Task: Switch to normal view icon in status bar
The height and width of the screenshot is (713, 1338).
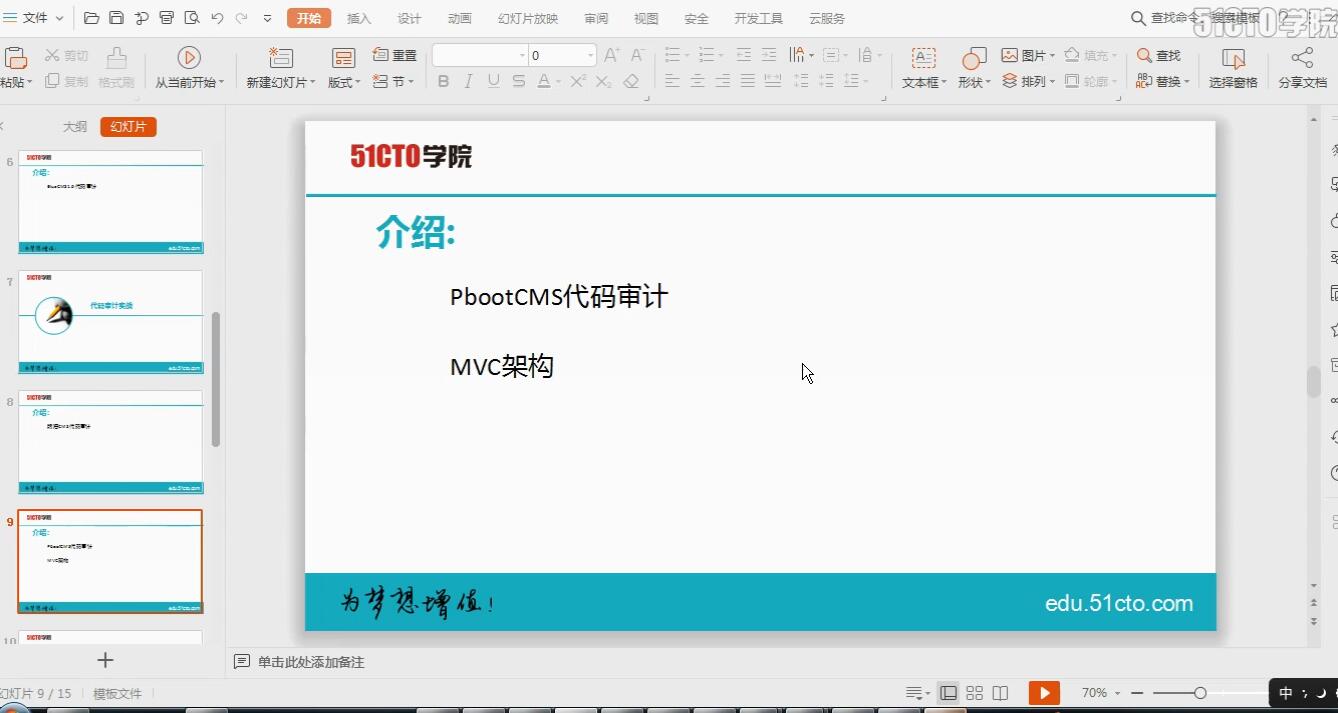Action: pyautogui.click(x=948, y=693)
